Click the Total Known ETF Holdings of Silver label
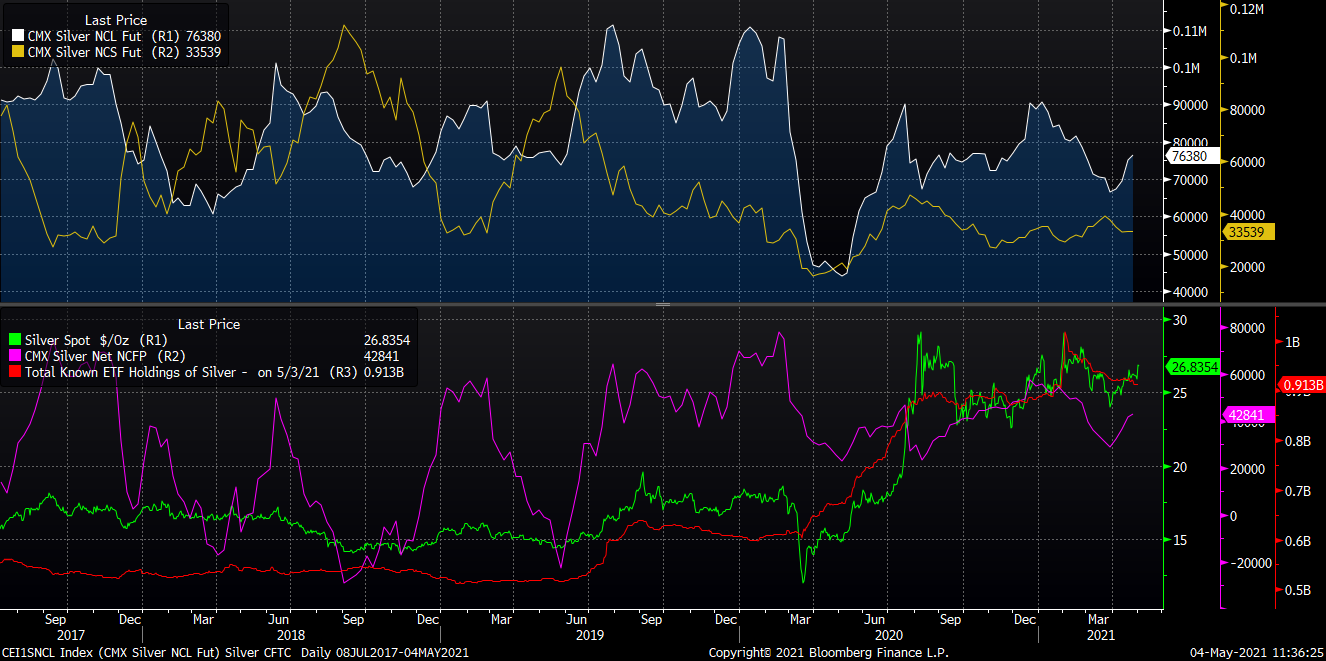Screen dimensions: 1326x661 click(x=138, y=372)
